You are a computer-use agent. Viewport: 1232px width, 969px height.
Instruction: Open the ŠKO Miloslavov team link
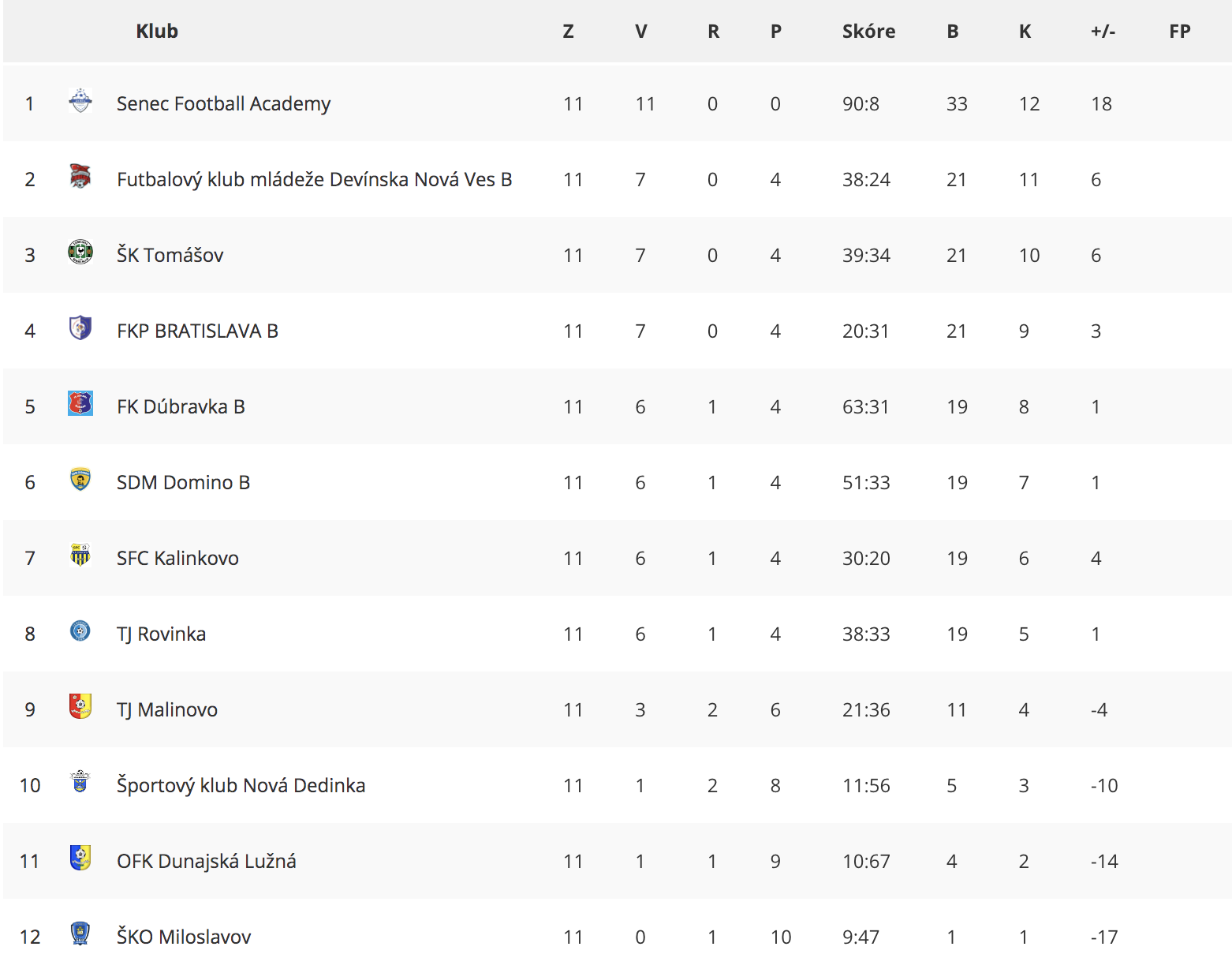click(184, 937)
